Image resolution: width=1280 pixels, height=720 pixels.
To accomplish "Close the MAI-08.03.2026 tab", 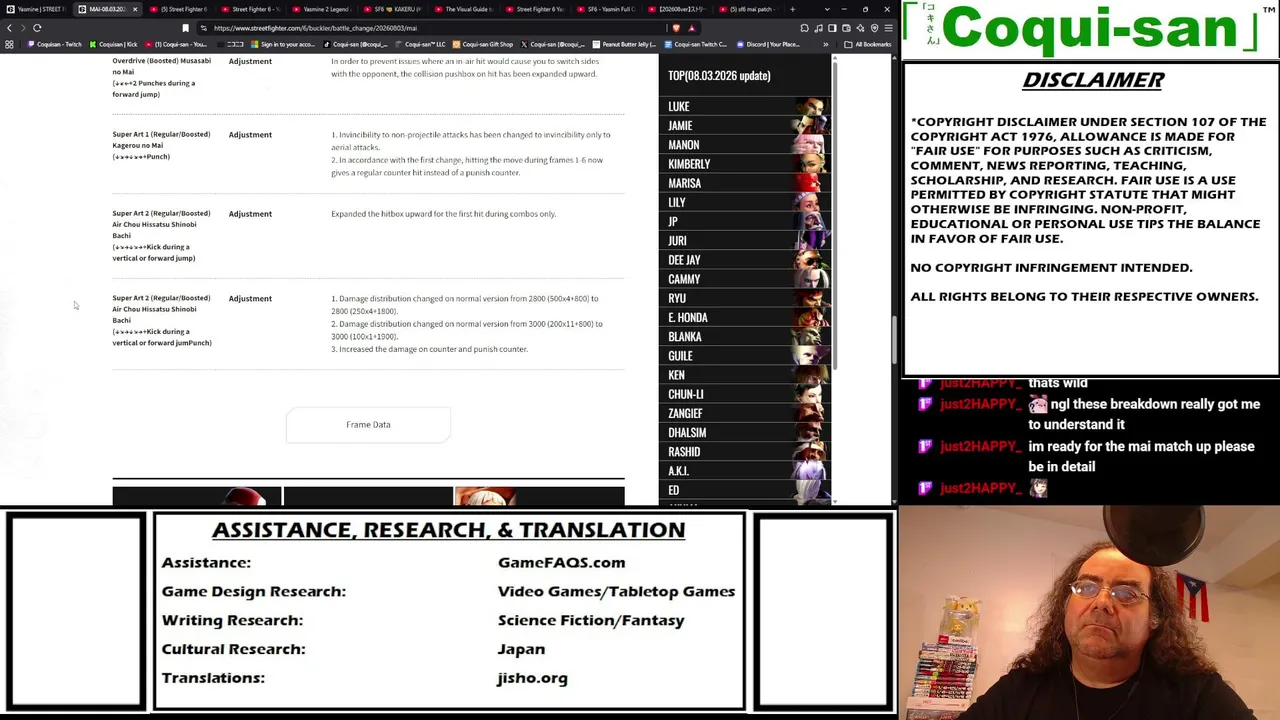I will (x=135, y=9).
